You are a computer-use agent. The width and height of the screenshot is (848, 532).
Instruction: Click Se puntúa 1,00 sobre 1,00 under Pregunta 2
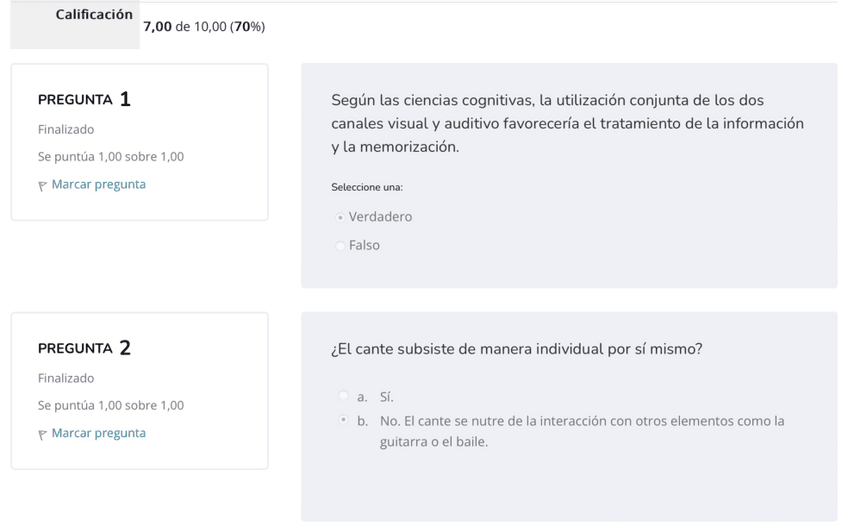111,406
